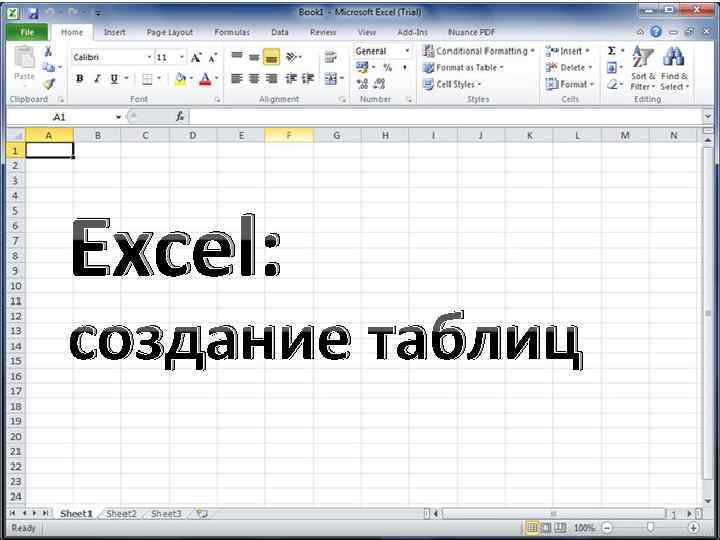Image resolution: width=720 pixels, height=540 pixels.
Task: Switch to Page Layout view icon
Action: pyautogui.click(x=546, y=528)
